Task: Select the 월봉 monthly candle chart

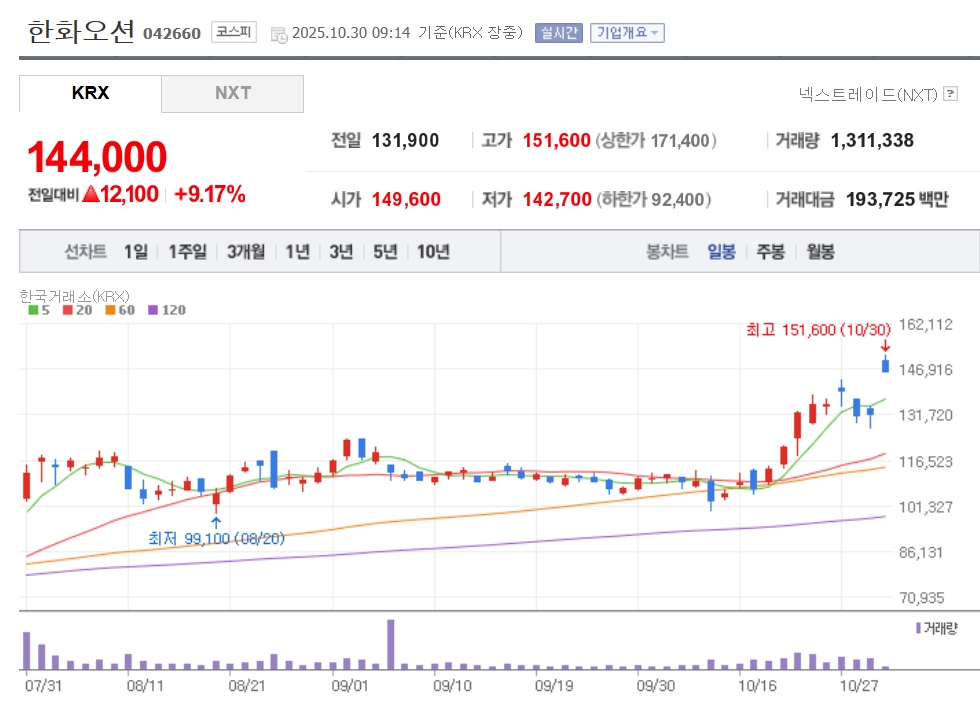Action: tap(821, 251)
